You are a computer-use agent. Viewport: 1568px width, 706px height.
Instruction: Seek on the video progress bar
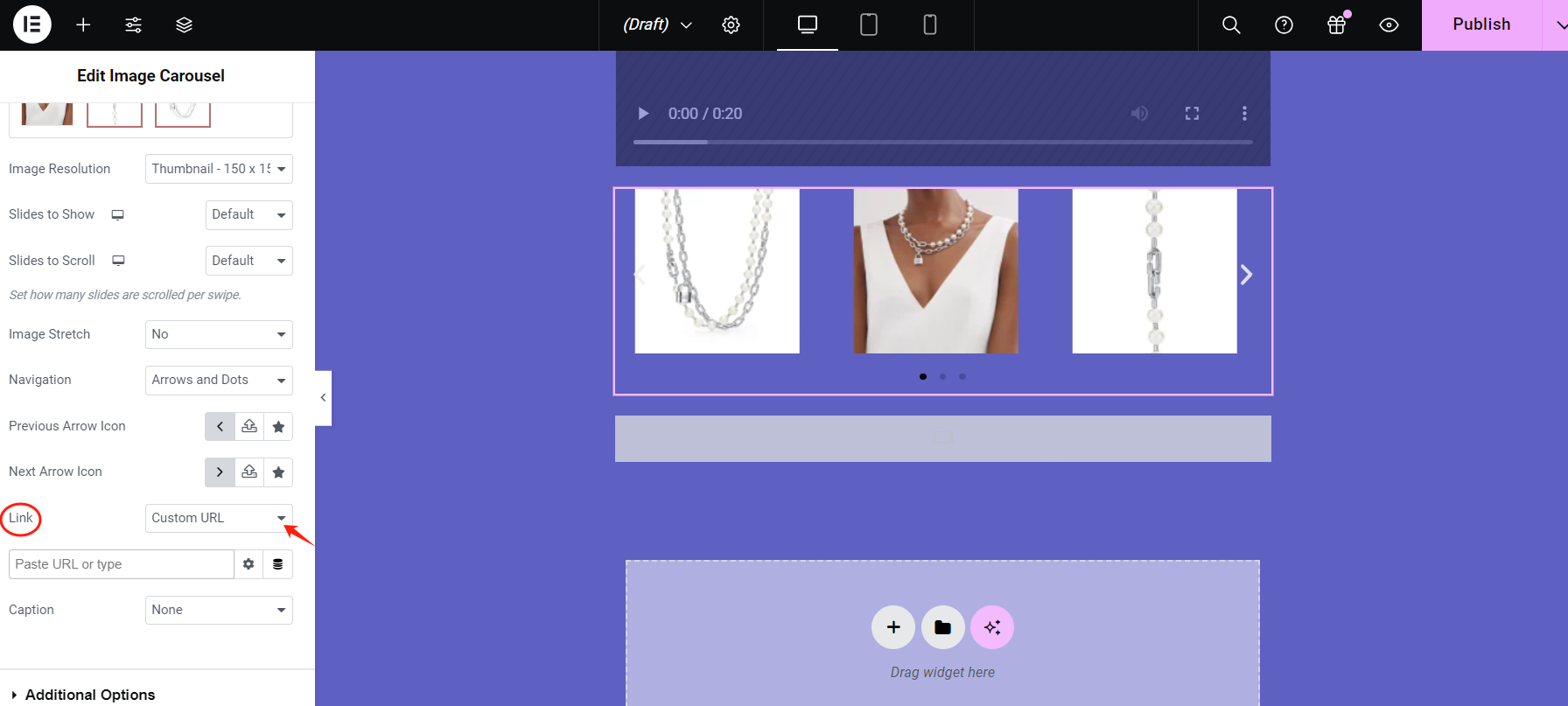pyautogui.click(x=943, y=142)
